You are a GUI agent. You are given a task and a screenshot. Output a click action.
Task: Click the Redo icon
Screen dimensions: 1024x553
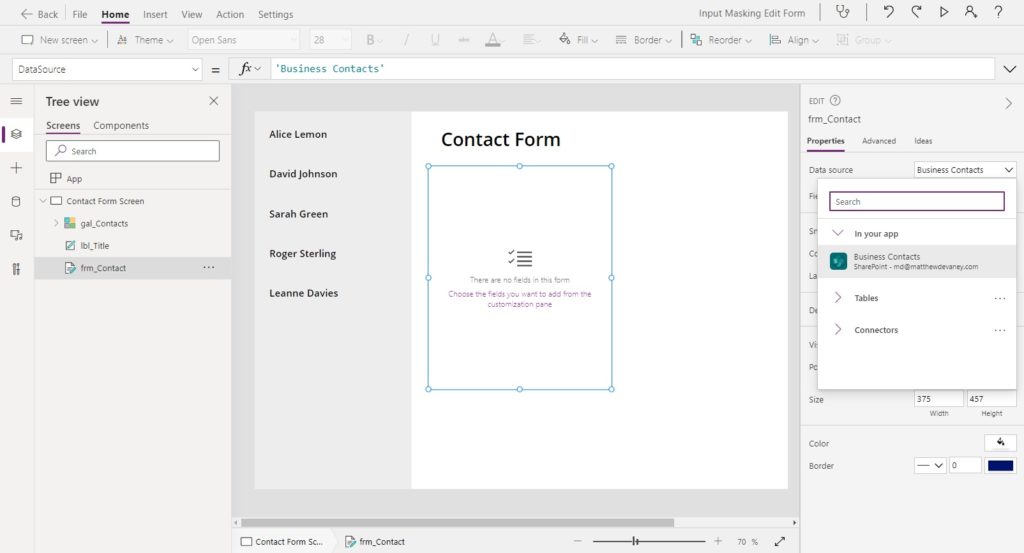916,12
